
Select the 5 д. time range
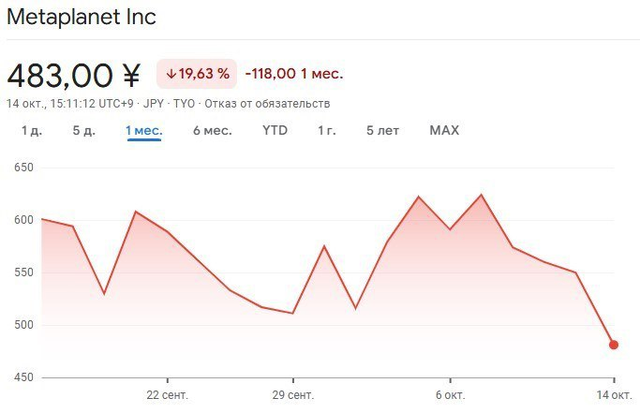[83, 130]
